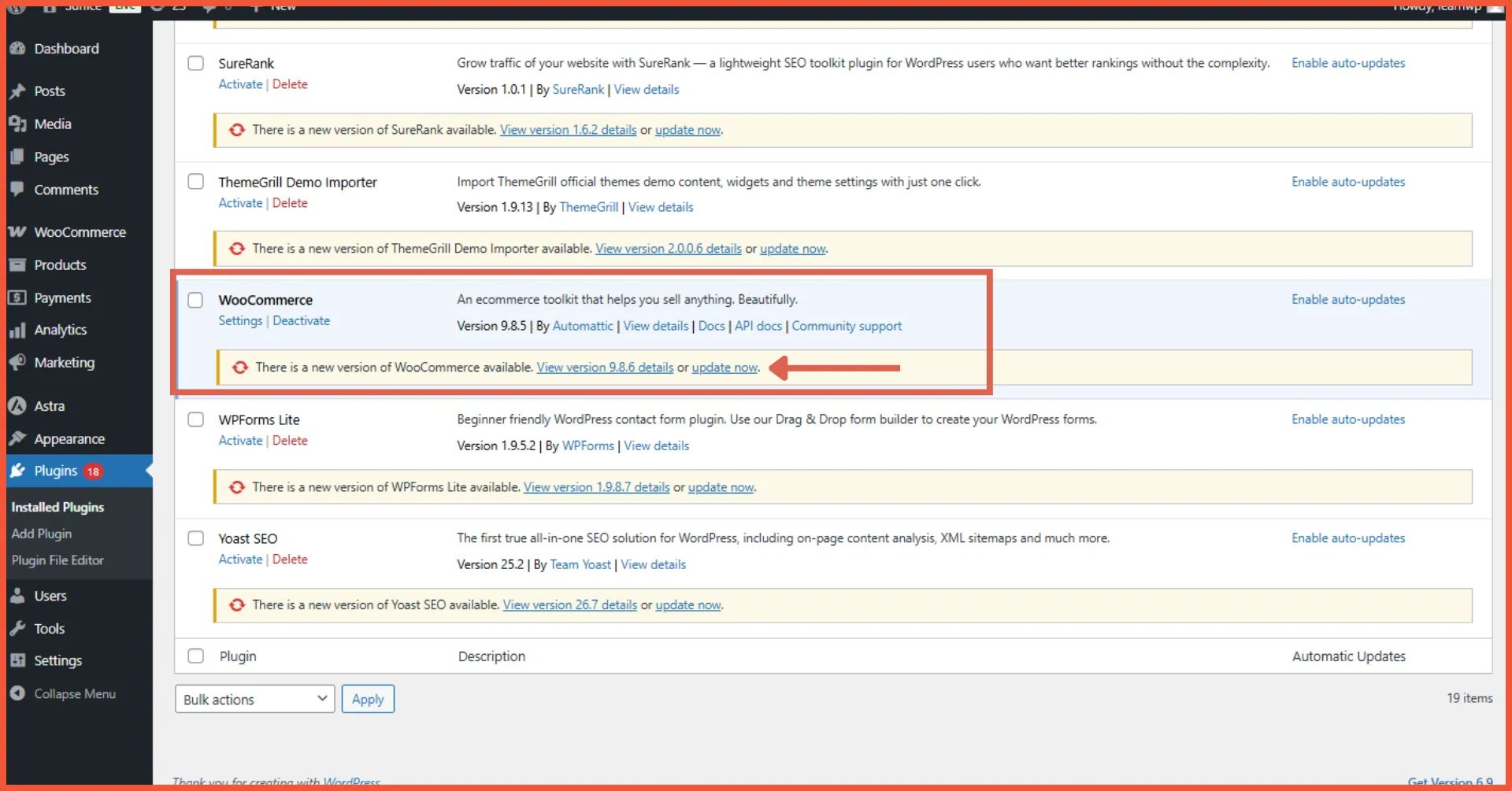Select Add Plugin from the Plugins submenu
The image size is (1512, 791).
point(42,533)
